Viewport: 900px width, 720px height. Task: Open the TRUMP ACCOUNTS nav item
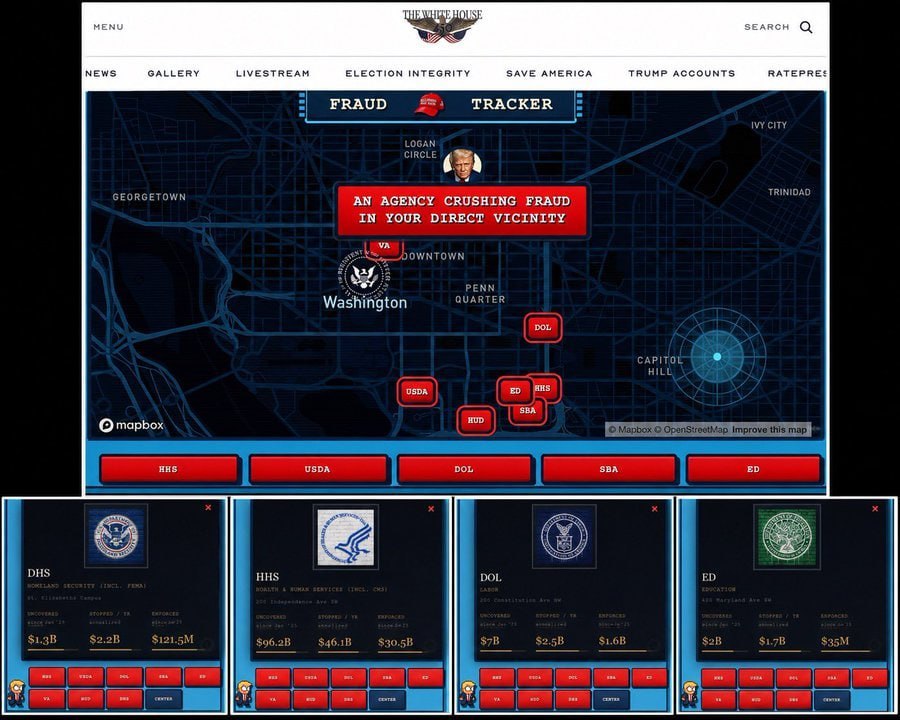pos(681,73)
